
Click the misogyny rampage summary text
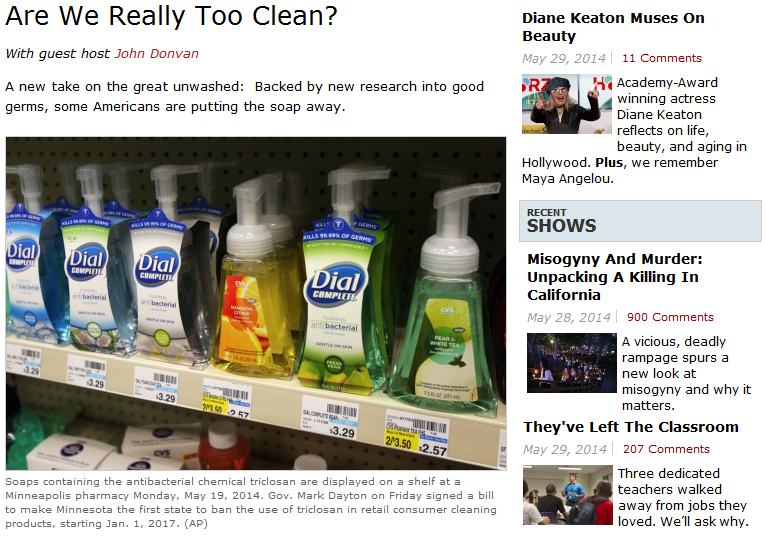coord(686,373)
